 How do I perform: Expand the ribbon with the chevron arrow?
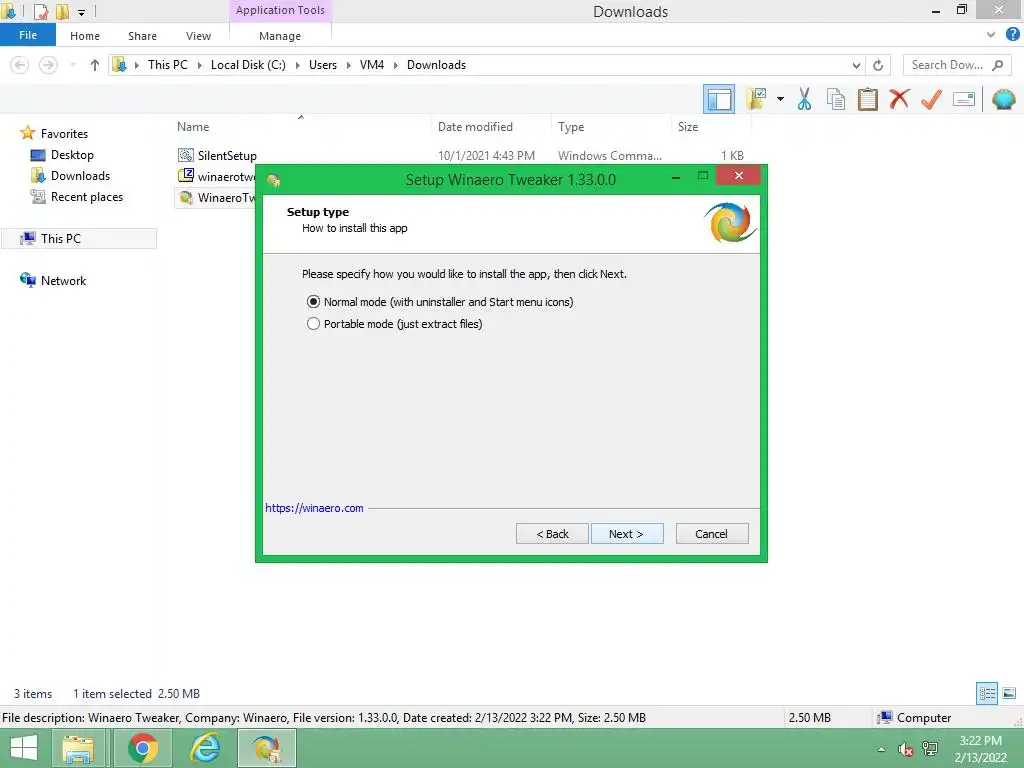click(x=991, y=35)
